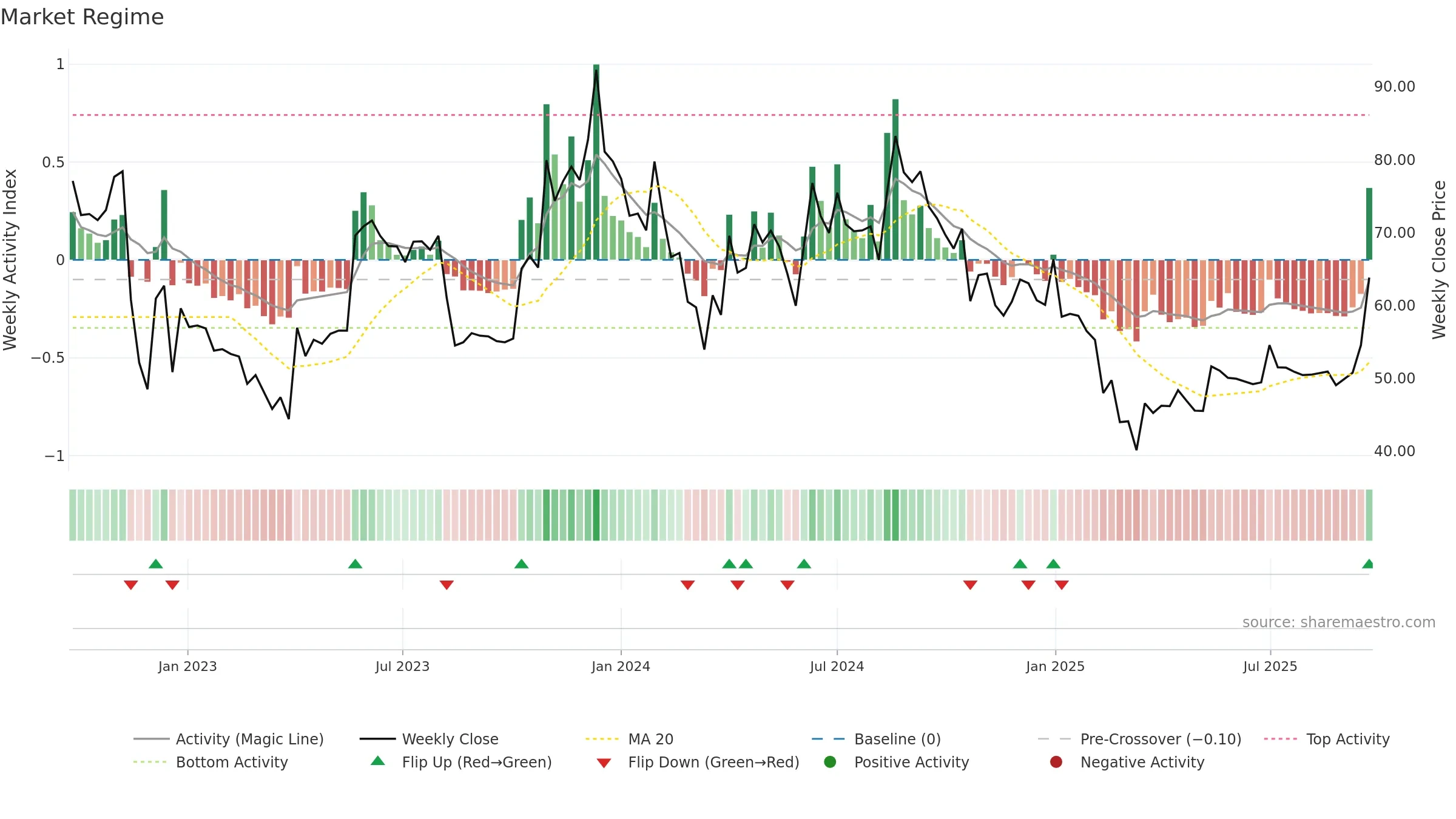Click the Weekly Close Price axis title
Viewport: 1456px width, 819px height.
(x=1439, y=260)
